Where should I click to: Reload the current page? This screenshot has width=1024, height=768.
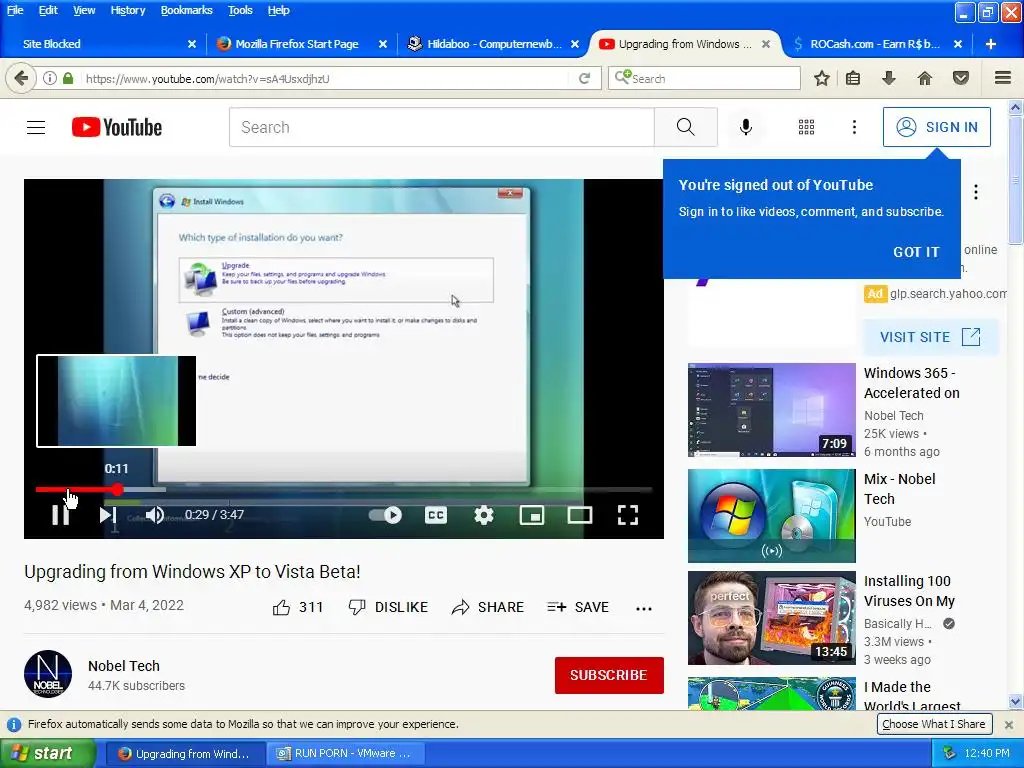[x=584, y=78]
